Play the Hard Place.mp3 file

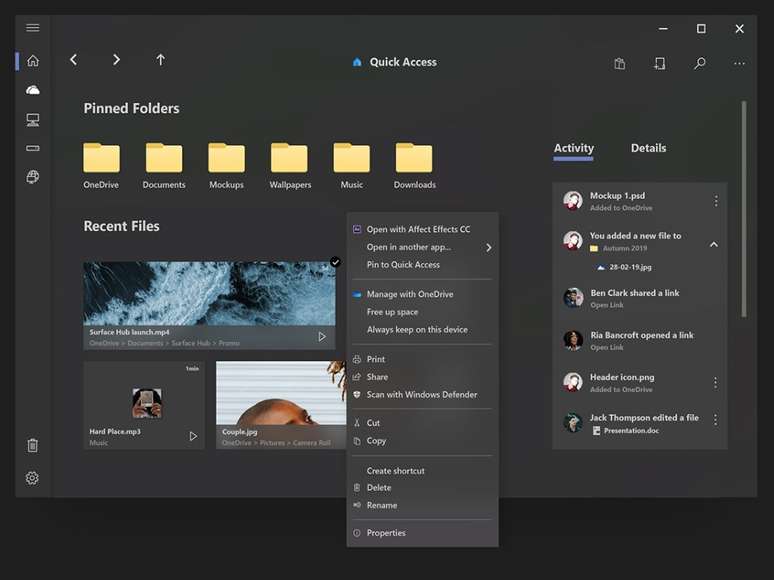click(193, 436)
